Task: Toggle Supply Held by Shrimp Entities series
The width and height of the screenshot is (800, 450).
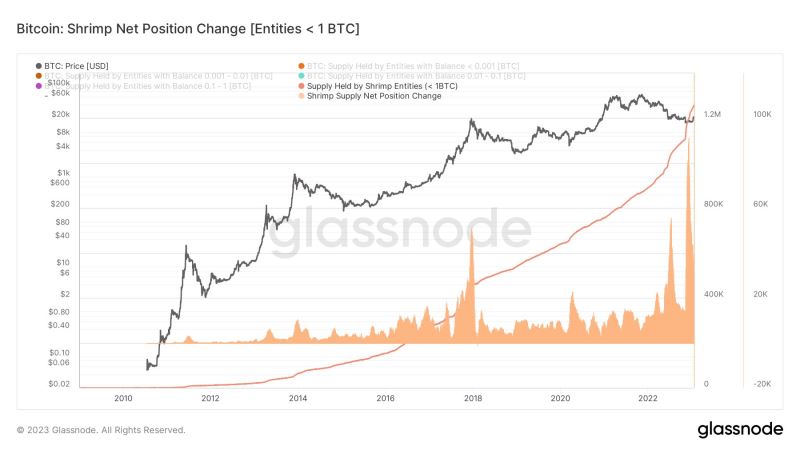Action: pyautogui.click(x=382, y=86)
